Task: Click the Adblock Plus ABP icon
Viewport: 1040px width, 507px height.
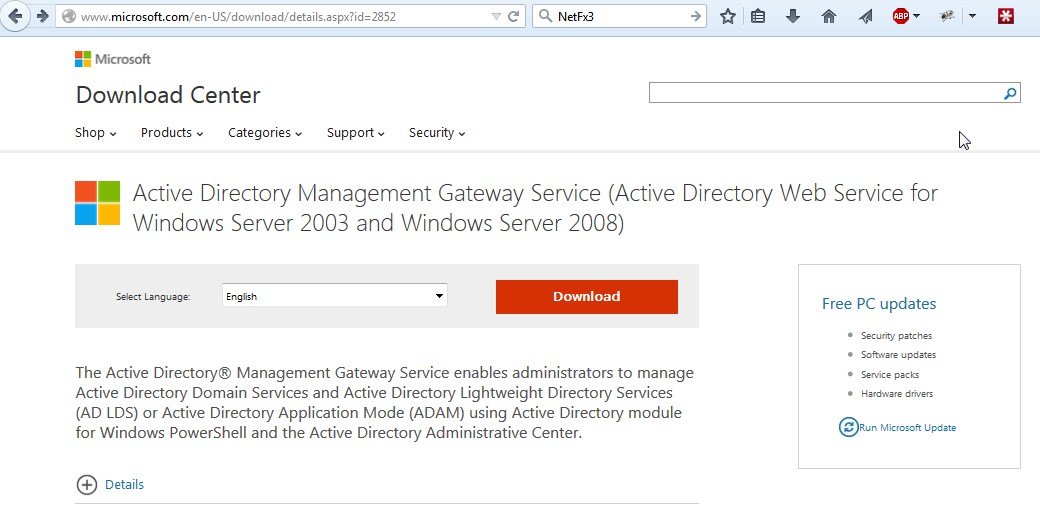Action: click(x=901, y=16)
